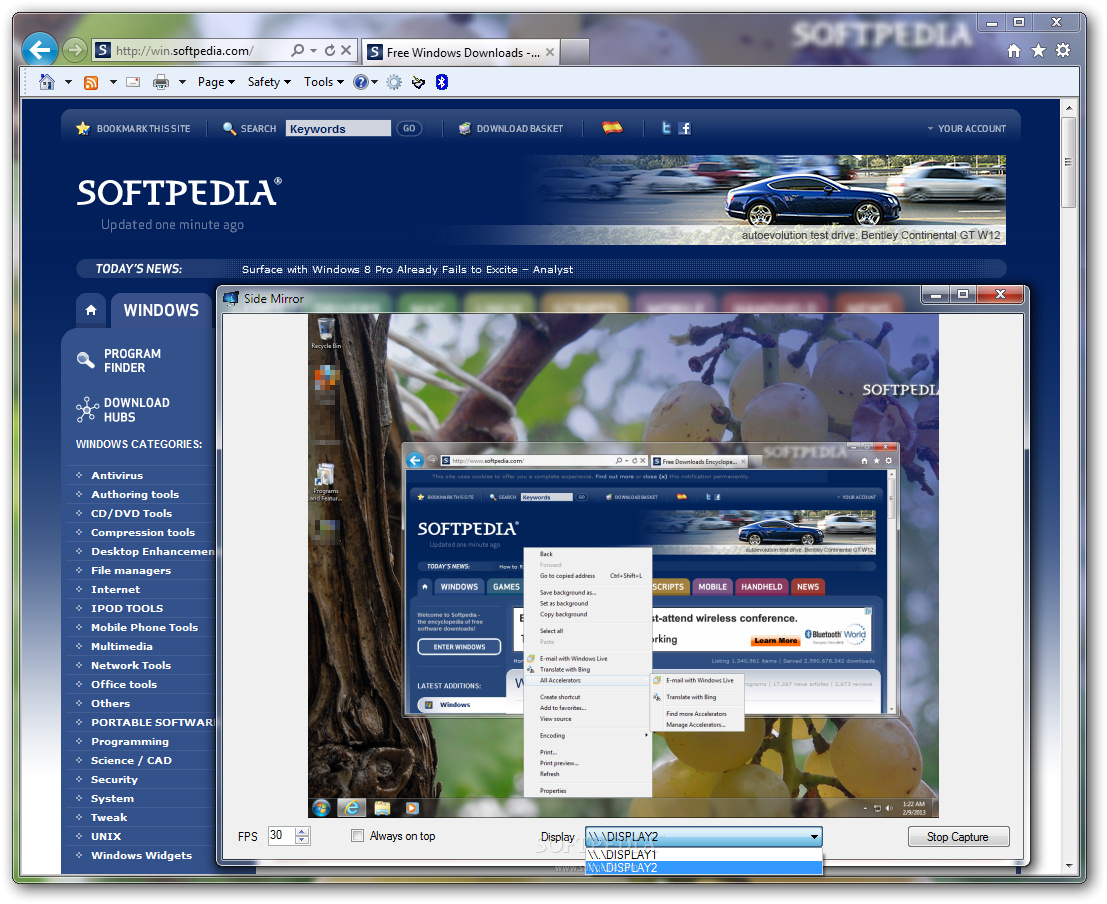The width and height of the screenshot is (1107, 904).
Task: Click the Program Finder magnifier icon
Action: 85,360
